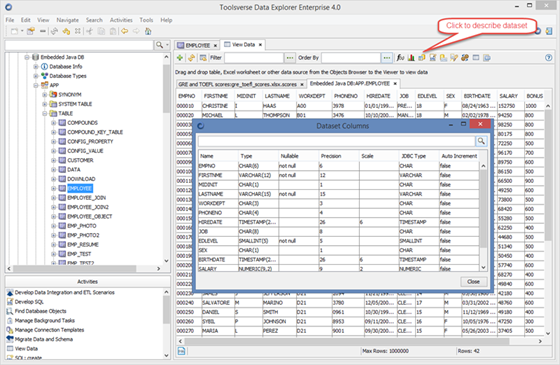Click the Order By ellipsis button

tap(386, 58)
